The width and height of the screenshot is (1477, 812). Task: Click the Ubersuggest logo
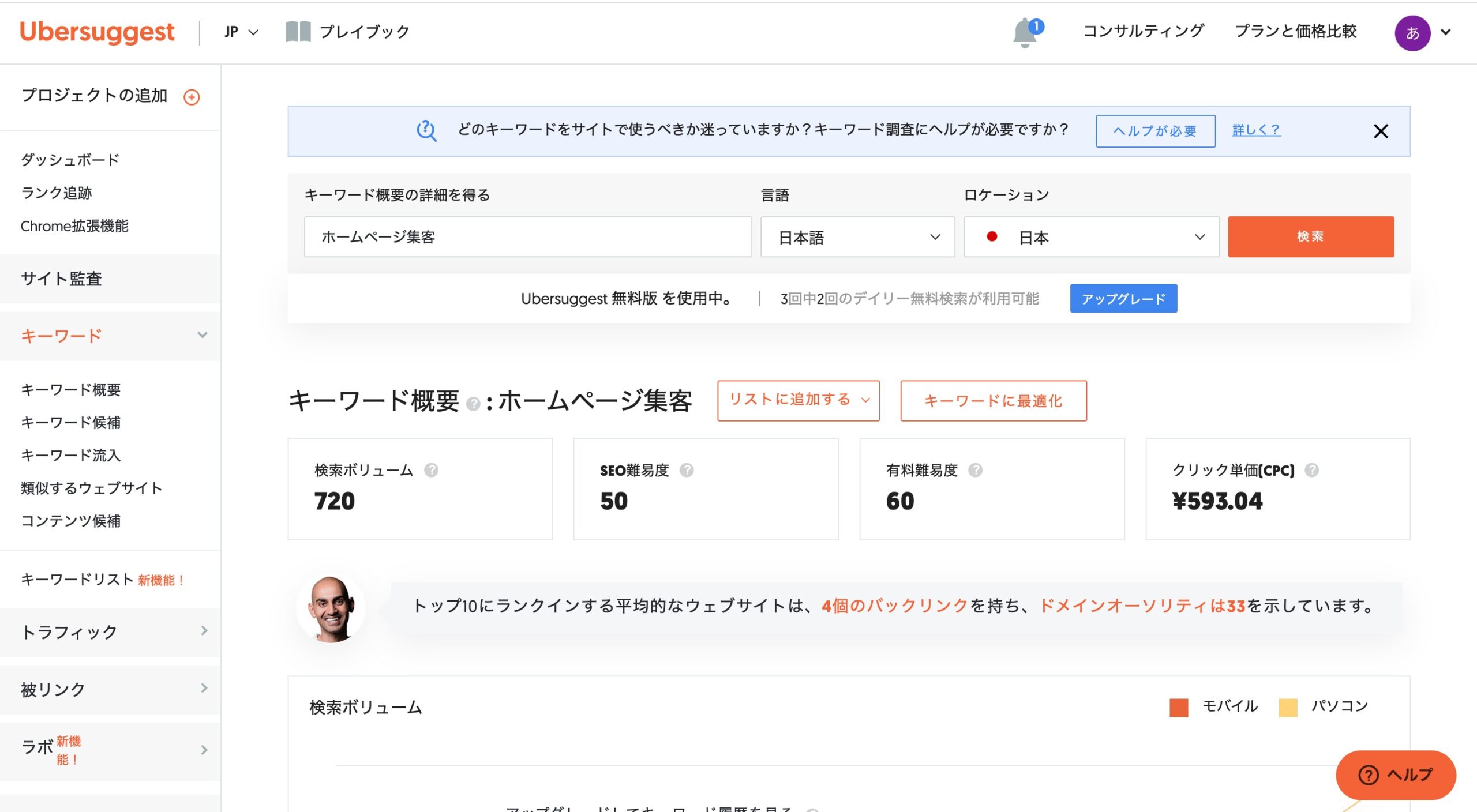point(97,32)
